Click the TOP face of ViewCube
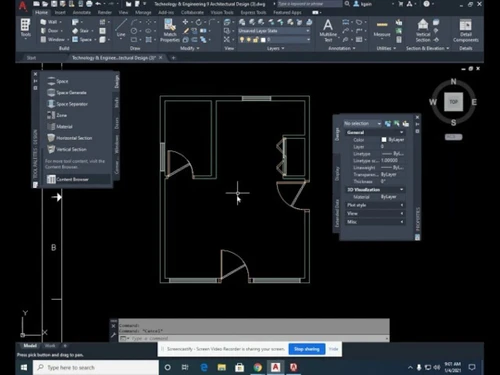The width and height of the screenshot is (500, 375). coord(453,102)
